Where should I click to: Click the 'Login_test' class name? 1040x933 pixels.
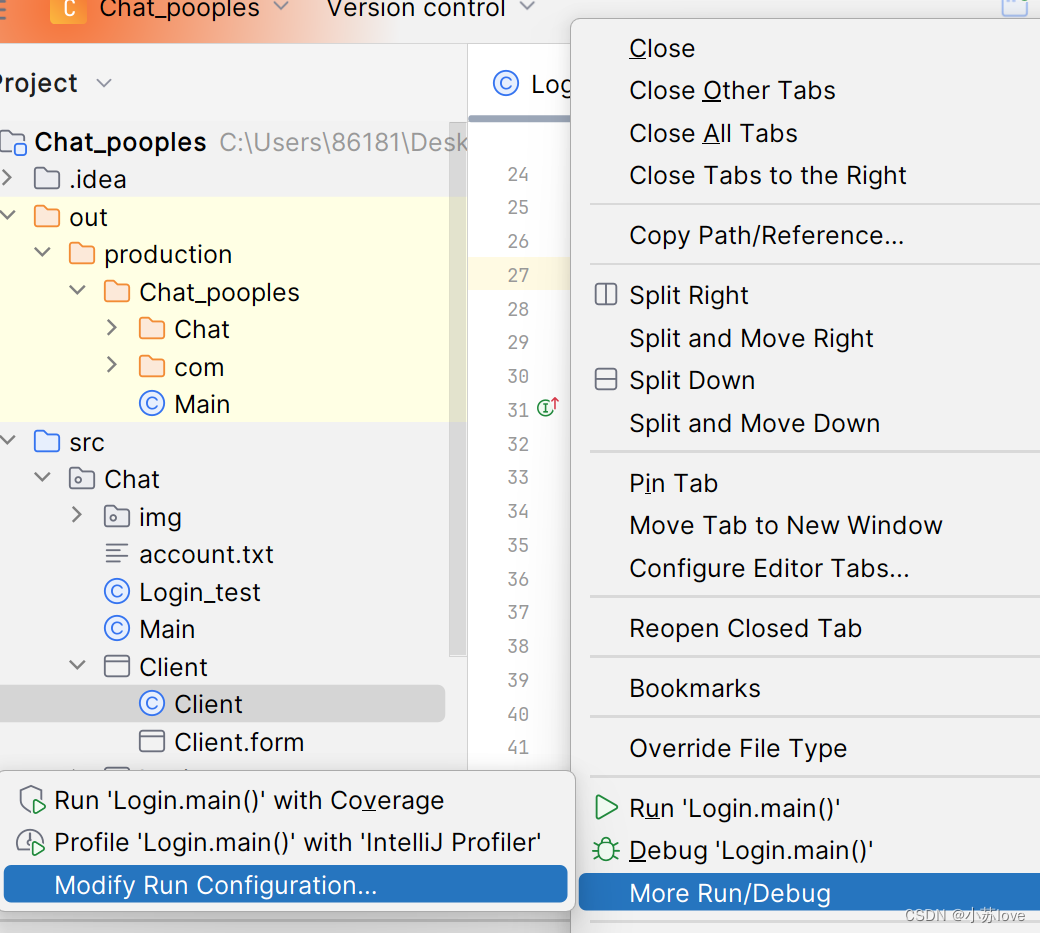[200, 592]
